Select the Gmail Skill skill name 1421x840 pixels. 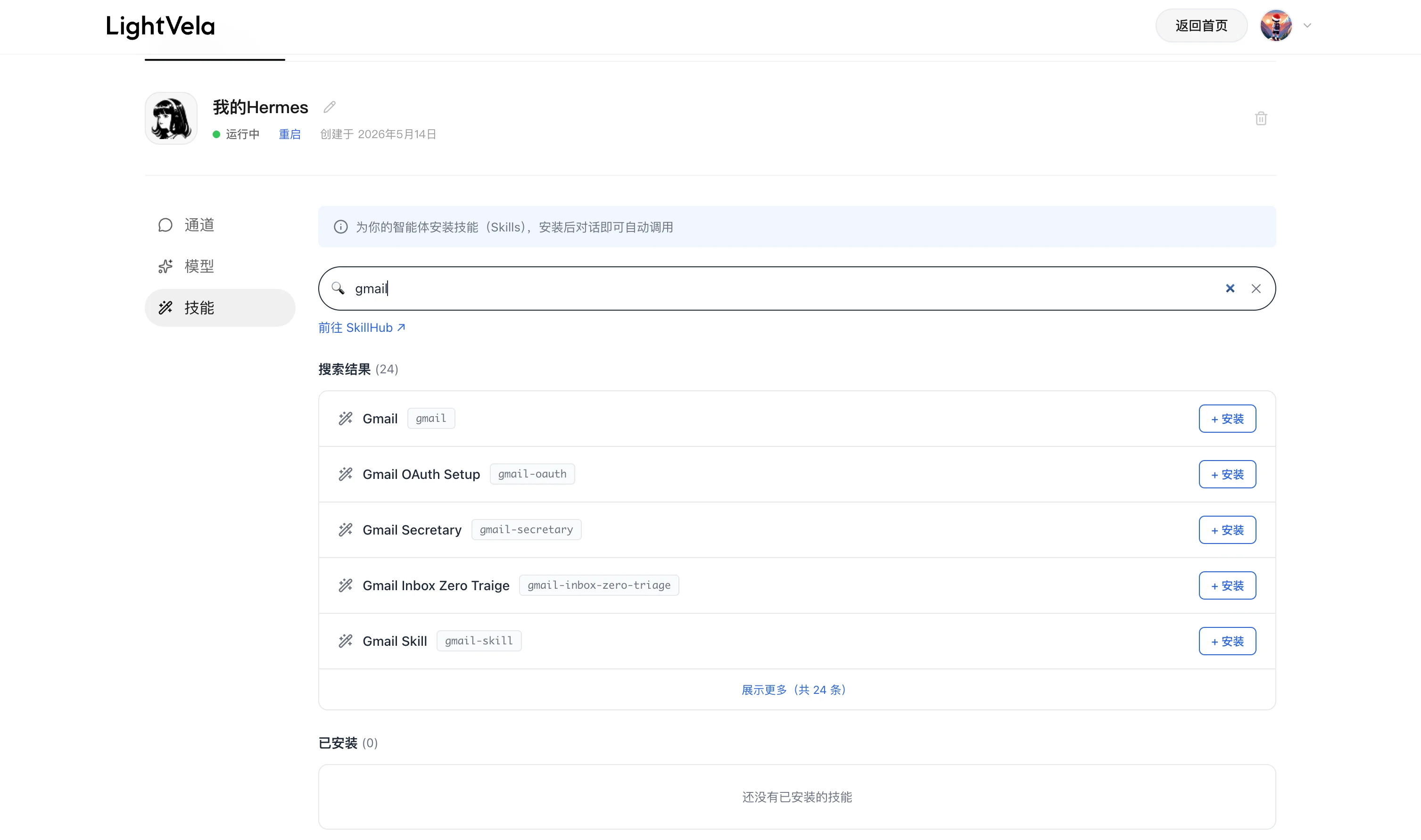coord(395,641)
